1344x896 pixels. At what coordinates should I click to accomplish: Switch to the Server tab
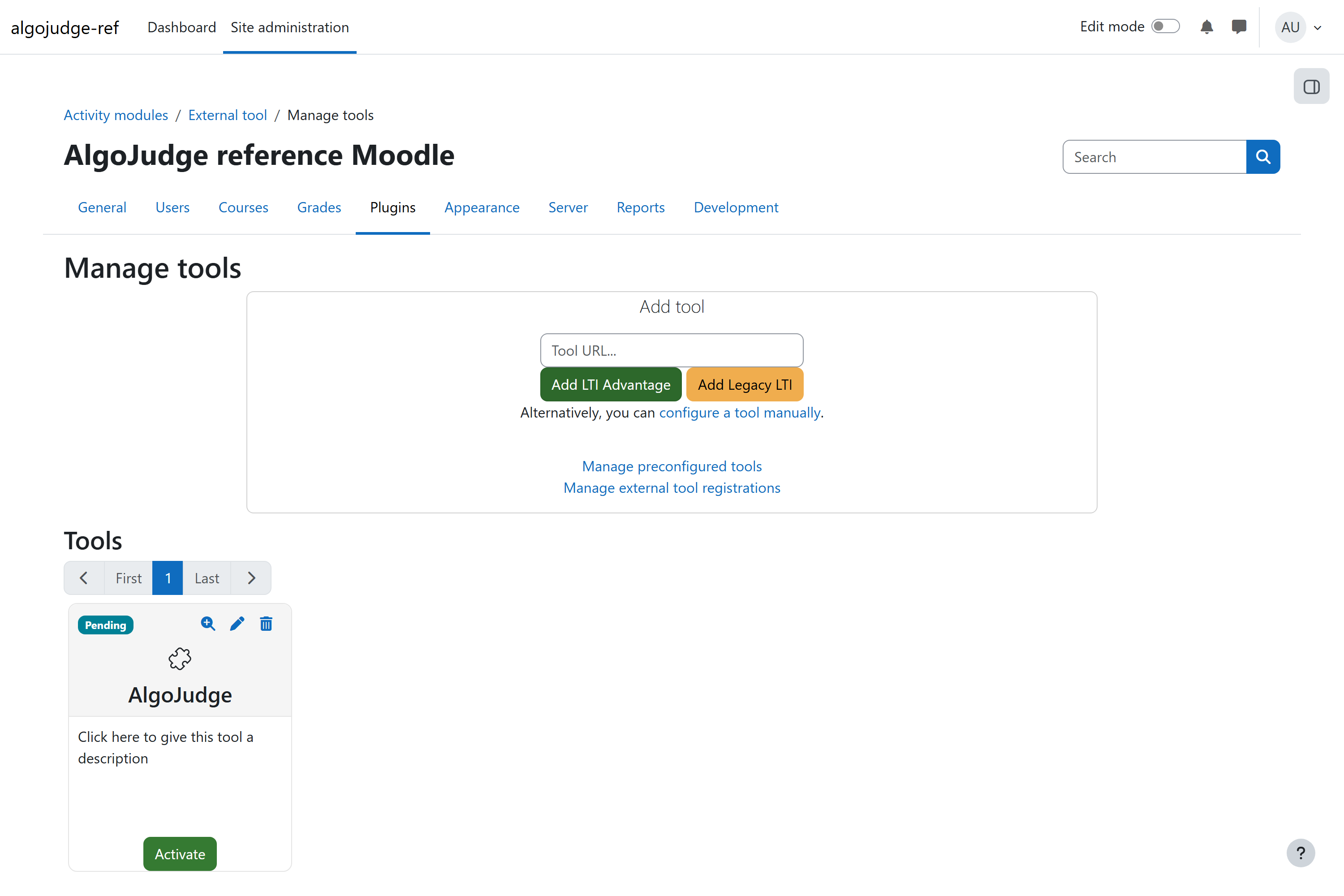(x=568, y=207)
